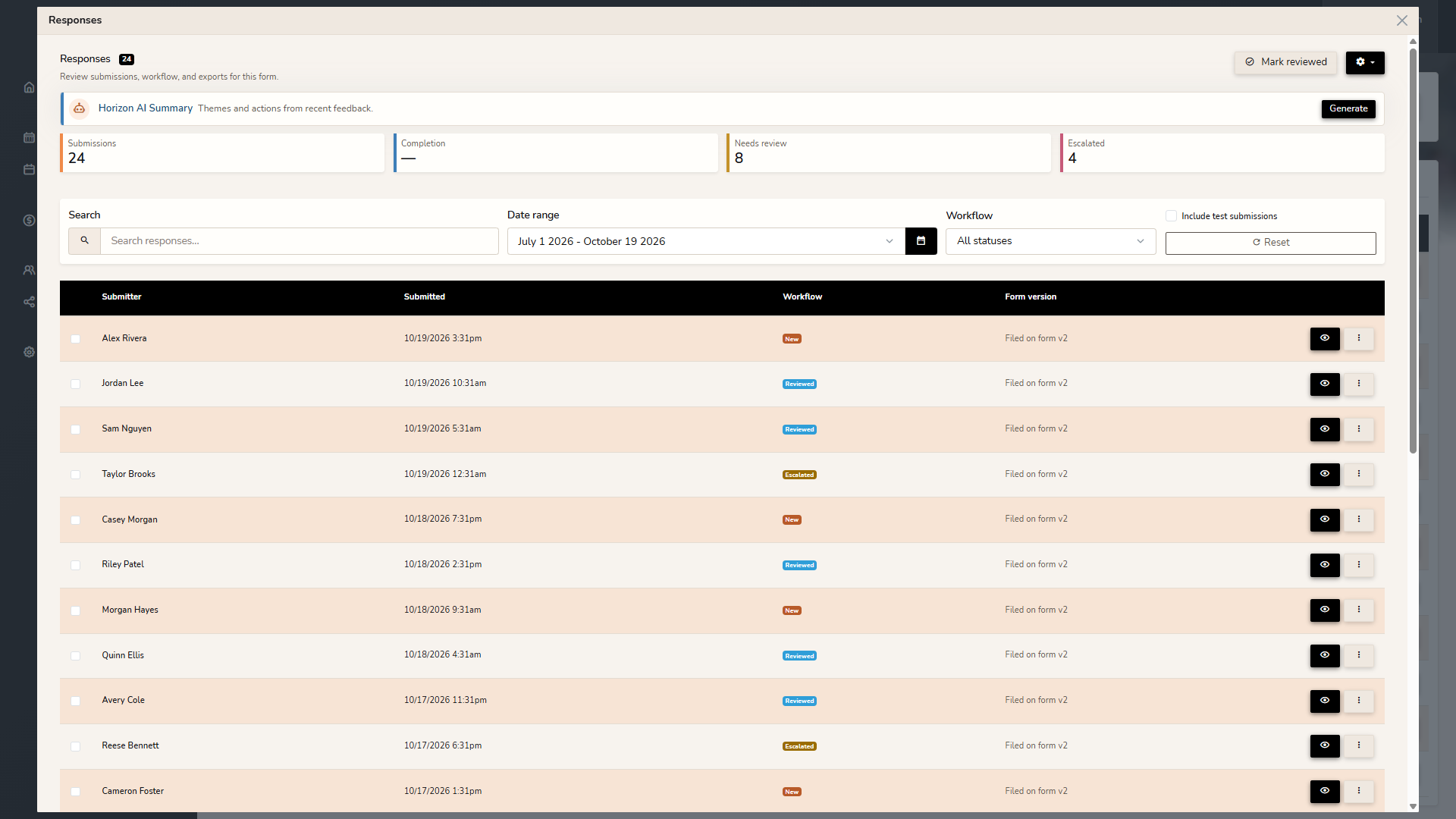Open Jordan Lee row's three-dot menu
Screen dimensions: 1456x819
(1359, 384)
